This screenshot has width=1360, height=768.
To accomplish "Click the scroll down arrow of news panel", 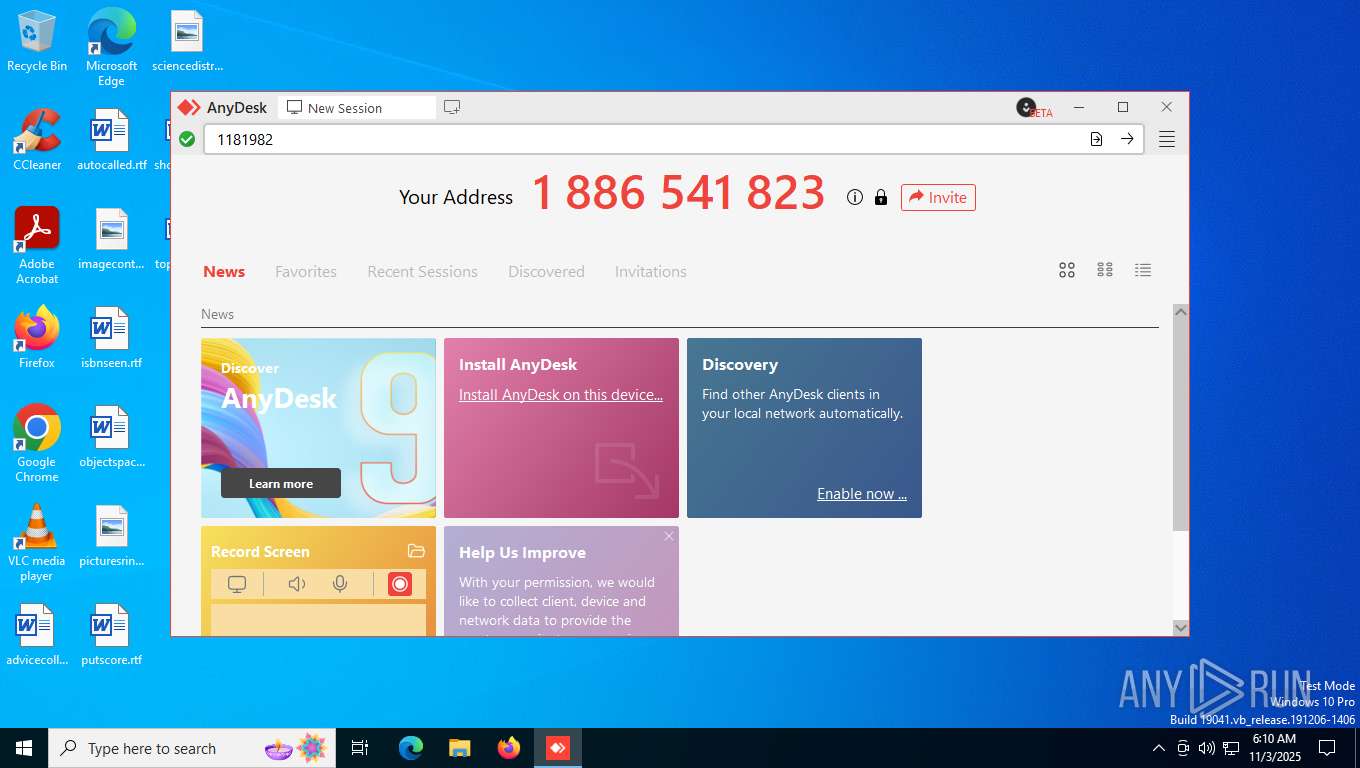I will [1180, 627].
